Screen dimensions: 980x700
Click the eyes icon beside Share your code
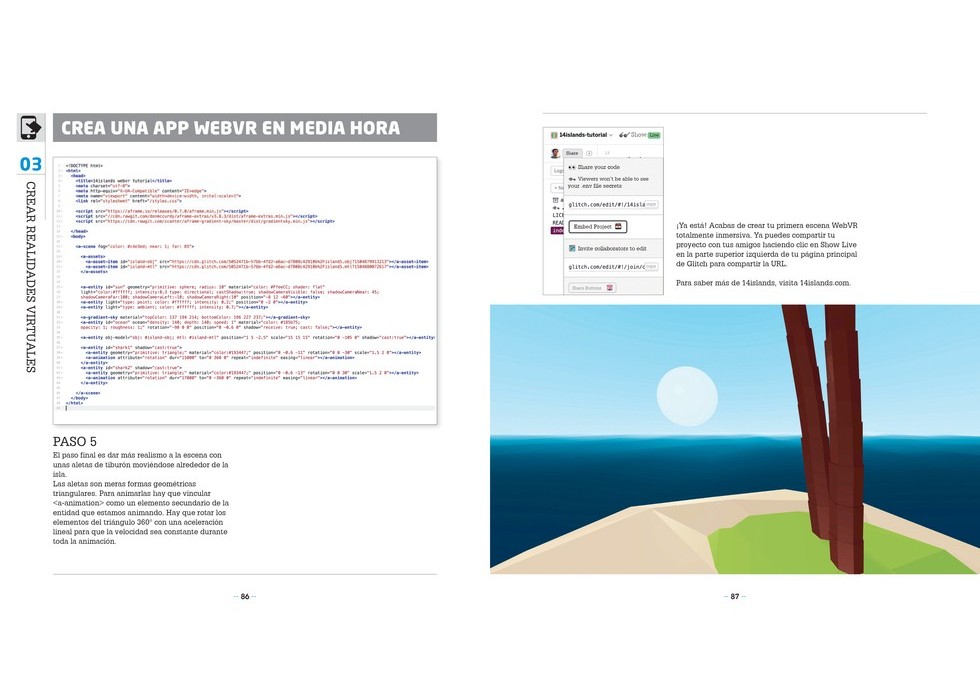click(x=571, y=167)
